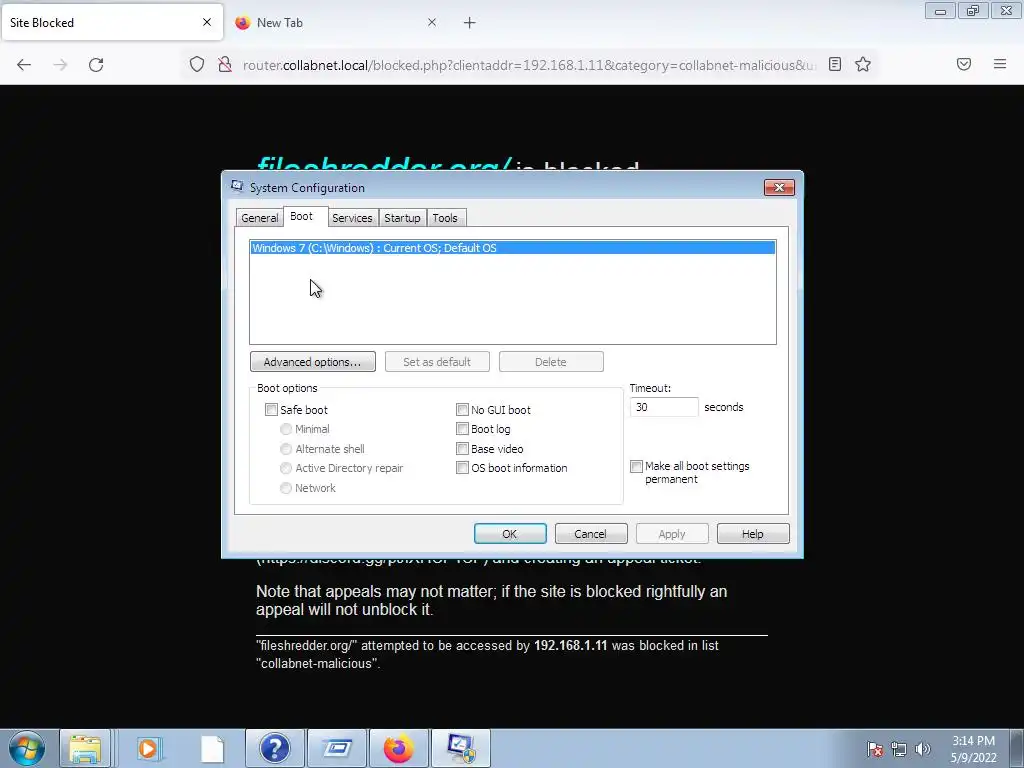Click the Timeout seconds field
Screen dimensions: 1024x768
[x=664, y=407]
